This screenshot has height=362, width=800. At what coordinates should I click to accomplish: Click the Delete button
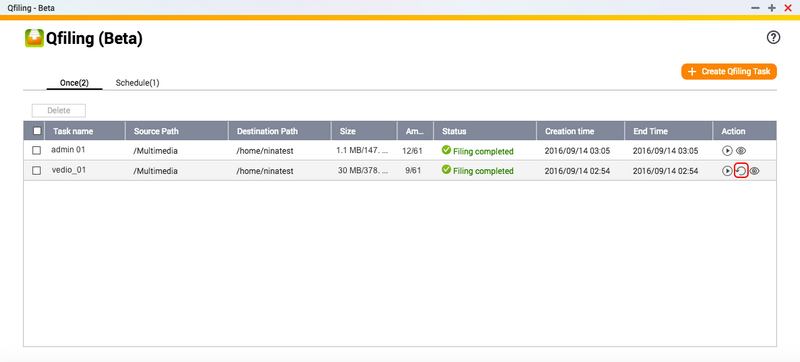59,110
